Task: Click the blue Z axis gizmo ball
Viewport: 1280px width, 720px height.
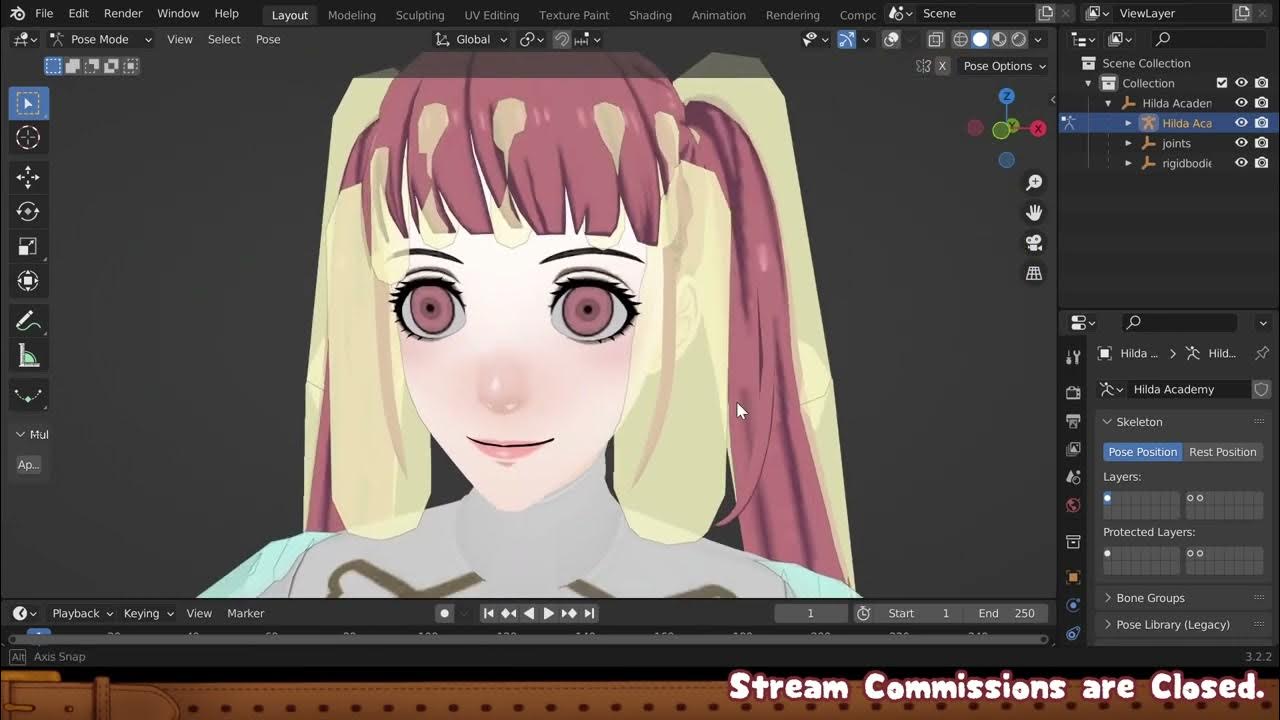Action: pyautogui.click(x=1007, y=96)
